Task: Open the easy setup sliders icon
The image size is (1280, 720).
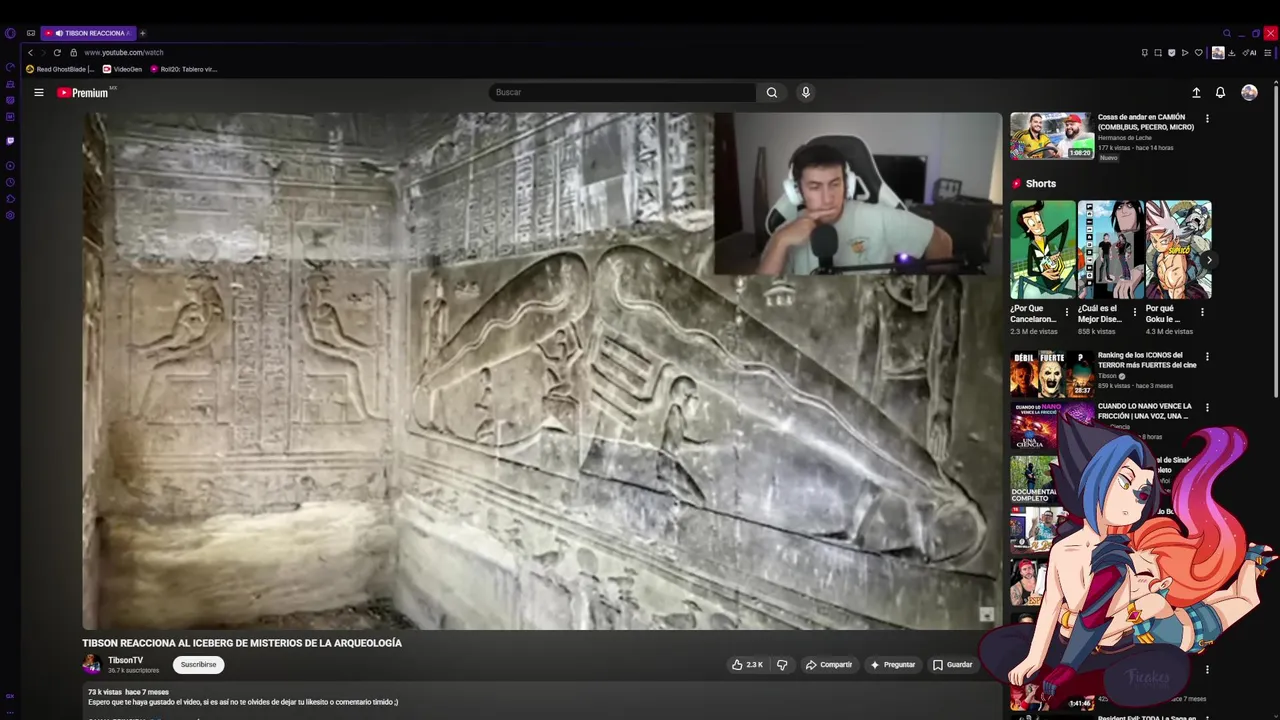Action: pyautogui.click(x=1267, y=52)
